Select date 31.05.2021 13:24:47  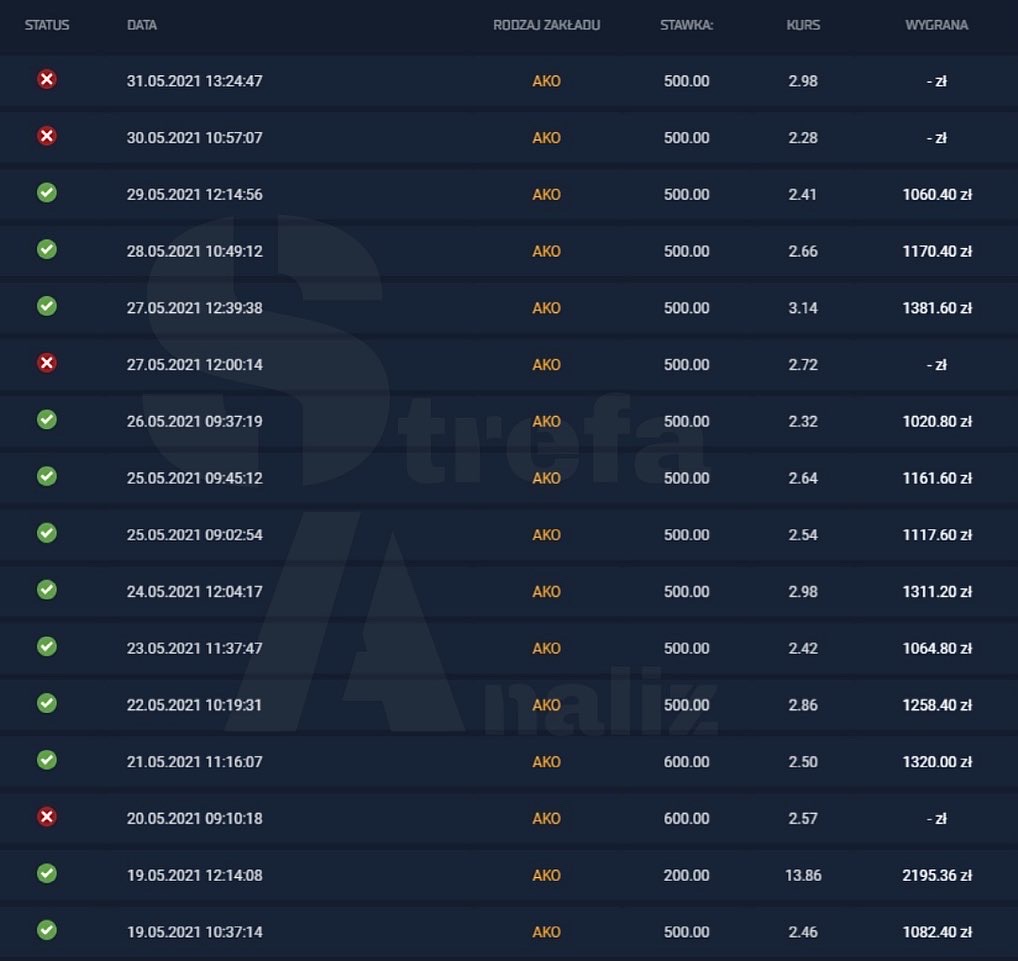195,81
